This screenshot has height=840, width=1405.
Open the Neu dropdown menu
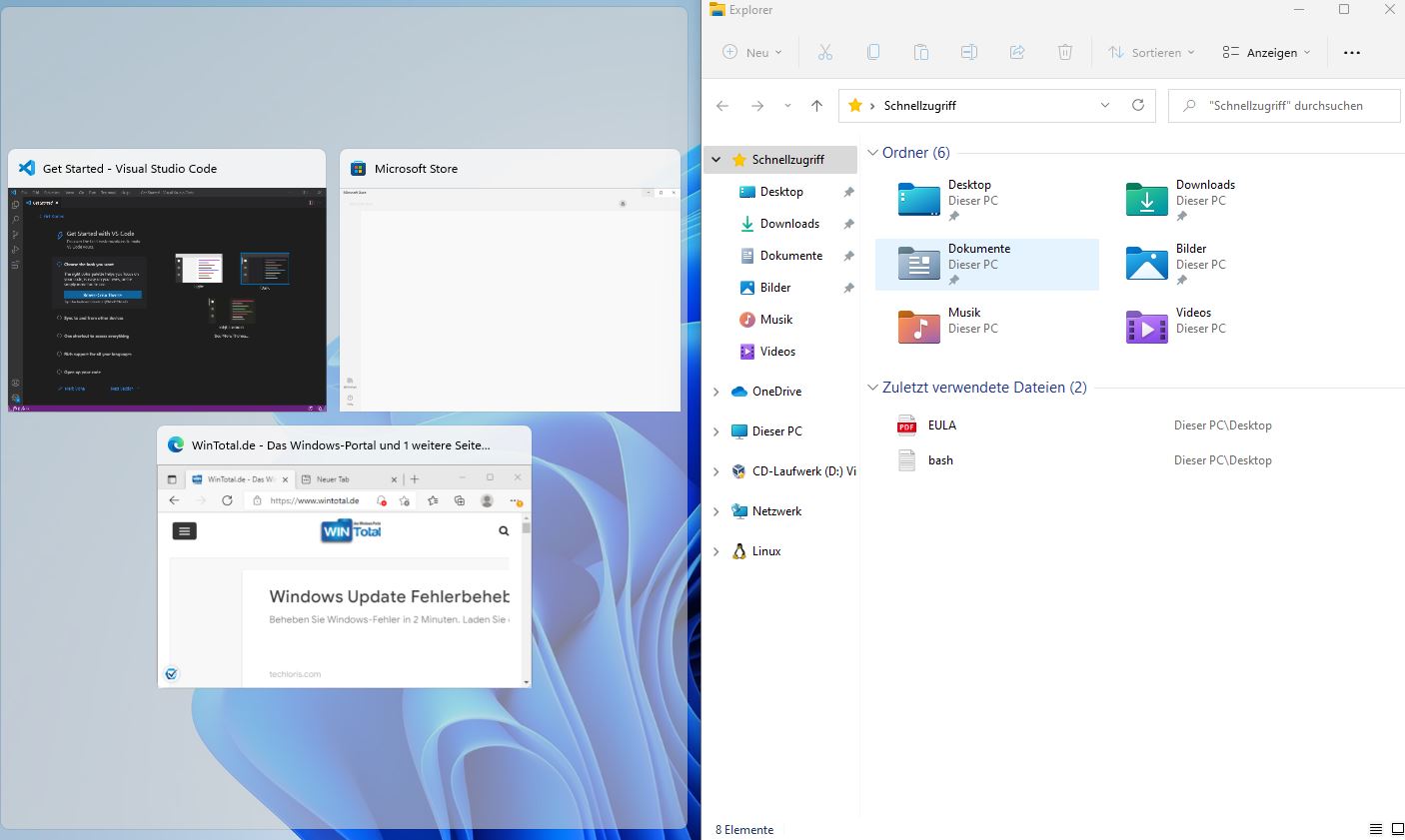tap(752, 52)
